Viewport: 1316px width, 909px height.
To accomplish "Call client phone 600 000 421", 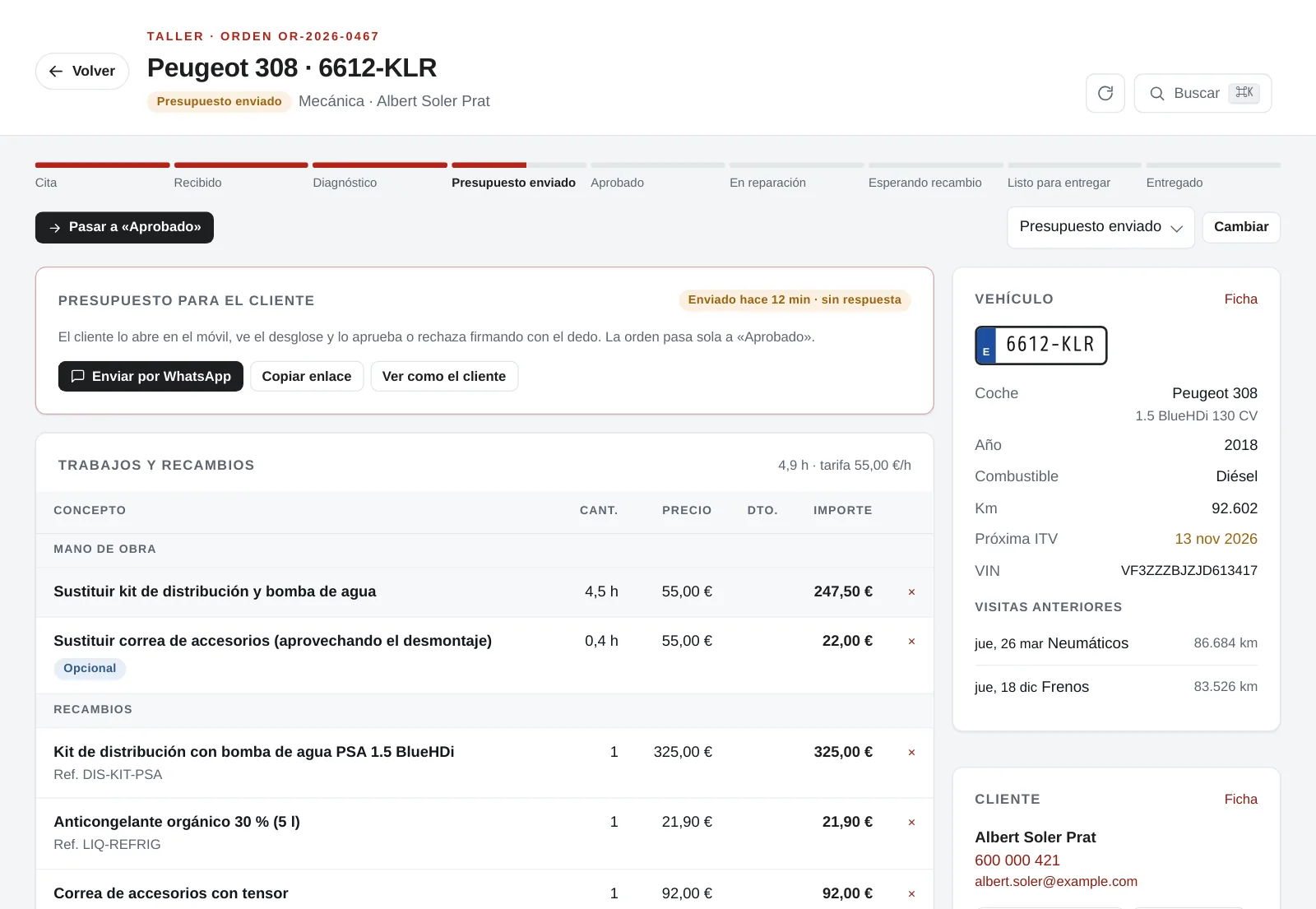I will (1017, 860).
